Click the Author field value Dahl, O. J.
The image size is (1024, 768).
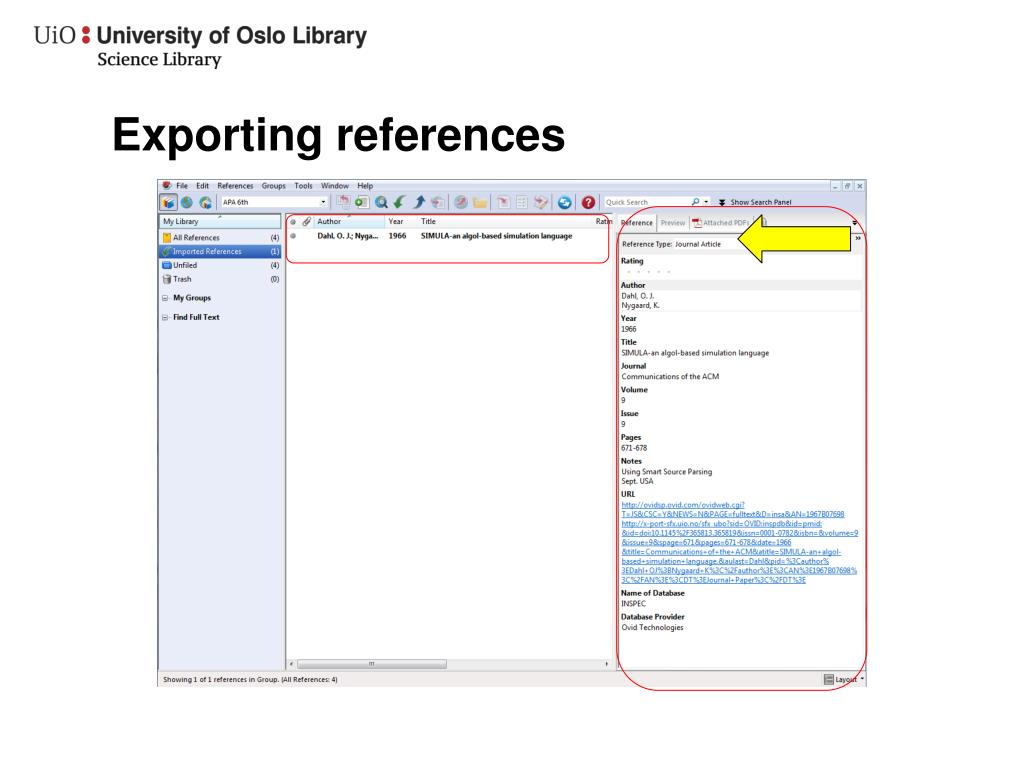click(x=638, y=296)
